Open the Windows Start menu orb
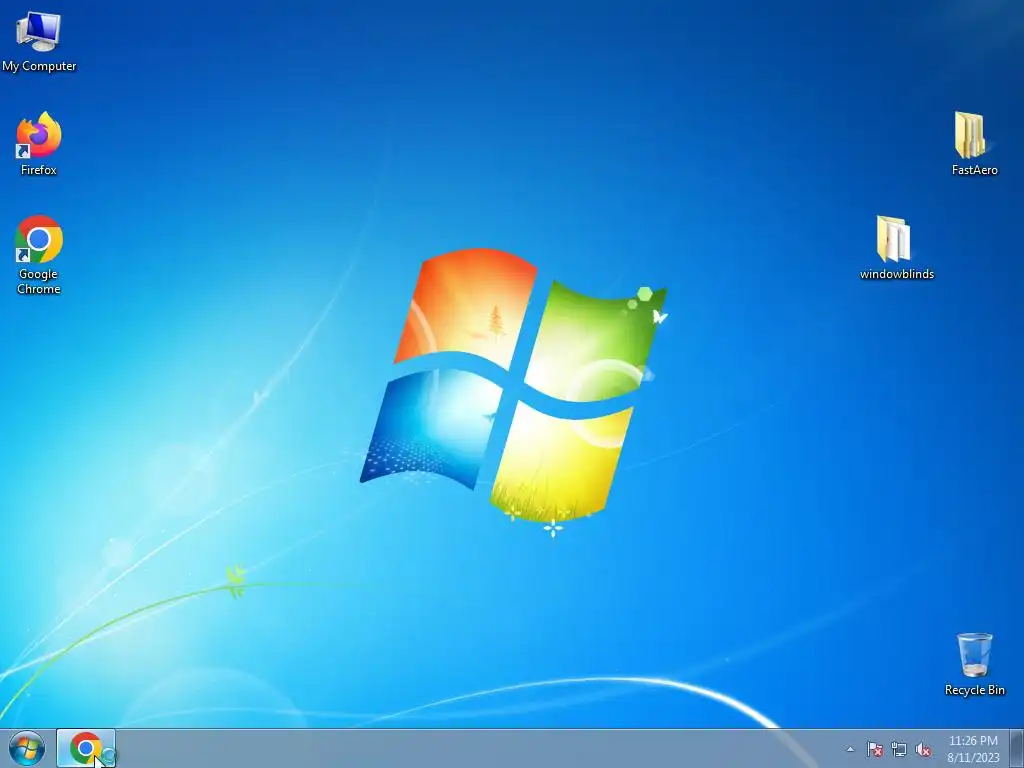 pos(27,748)
